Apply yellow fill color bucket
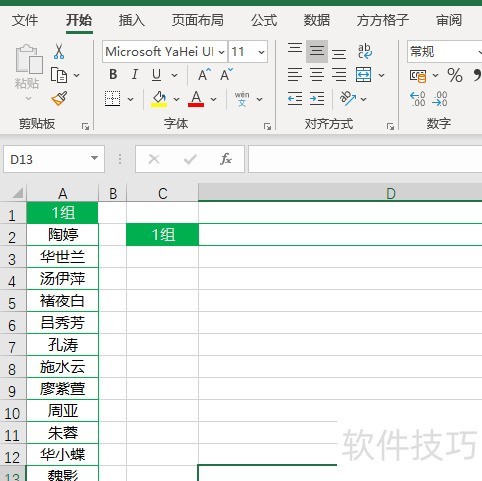The width and height of the screenshot is (482, 481). coord(159,99)
